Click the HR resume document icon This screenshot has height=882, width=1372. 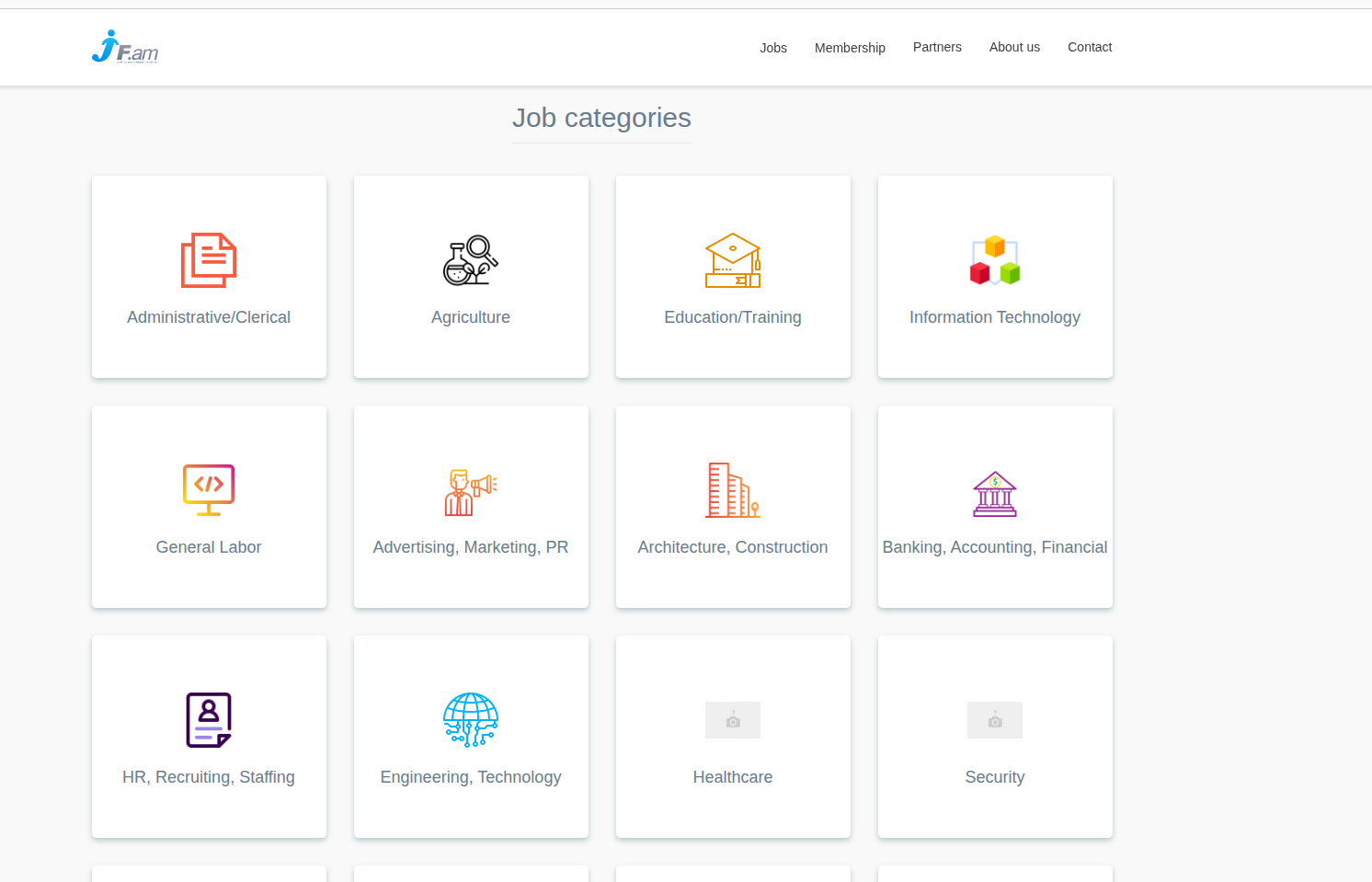209,720
